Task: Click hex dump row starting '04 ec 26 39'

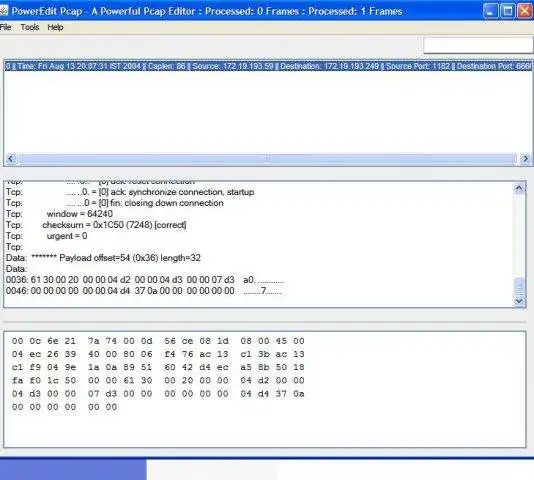Action: click(x=158, y=354)
